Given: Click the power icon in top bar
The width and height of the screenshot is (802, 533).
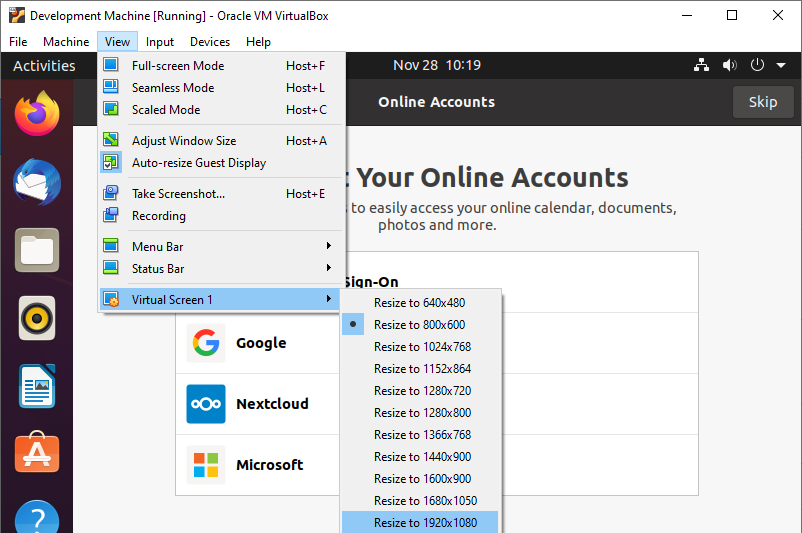Looking at the screenshot, I should point(757,65).
